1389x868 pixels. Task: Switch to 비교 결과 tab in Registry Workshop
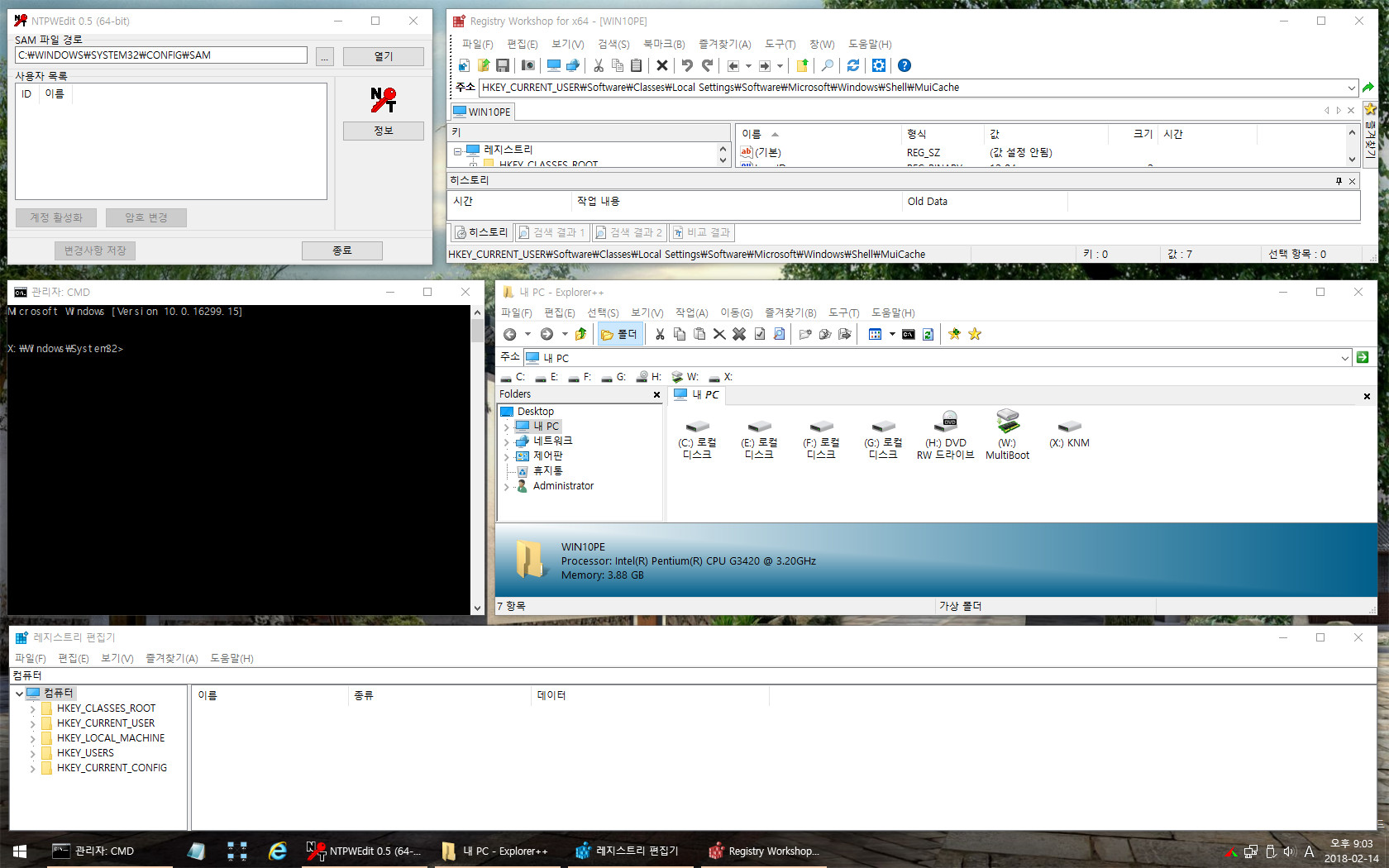701,232
